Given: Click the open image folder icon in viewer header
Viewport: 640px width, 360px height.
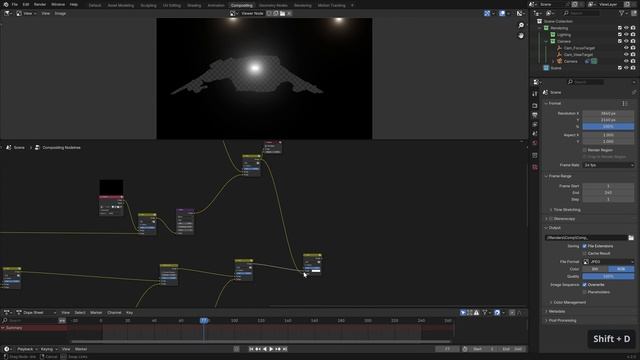Looking at the screenshot, I should (x=282, y=13).
